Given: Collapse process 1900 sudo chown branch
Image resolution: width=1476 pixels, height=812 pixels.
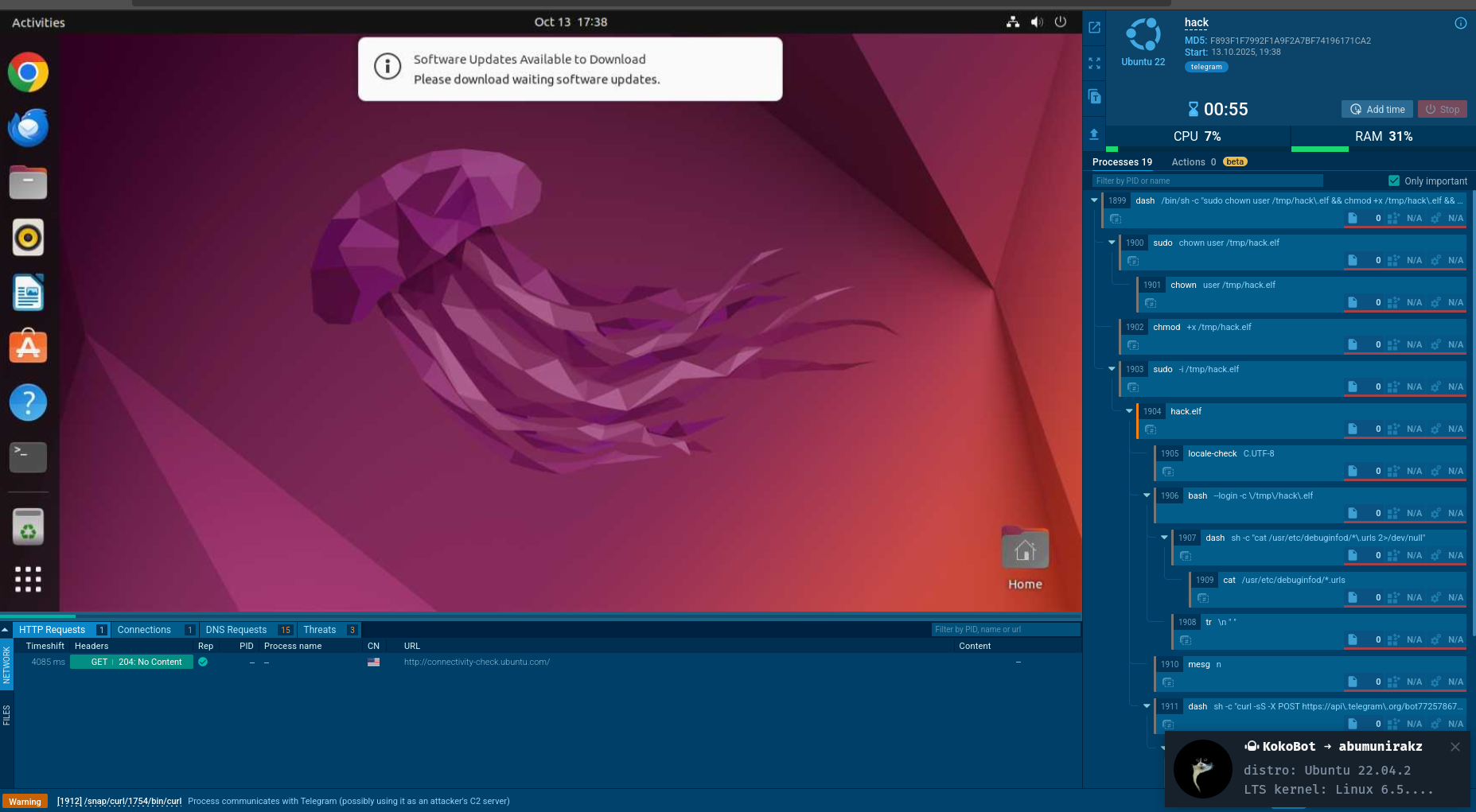Looking at the screenshot, I should coord(1112,243).
